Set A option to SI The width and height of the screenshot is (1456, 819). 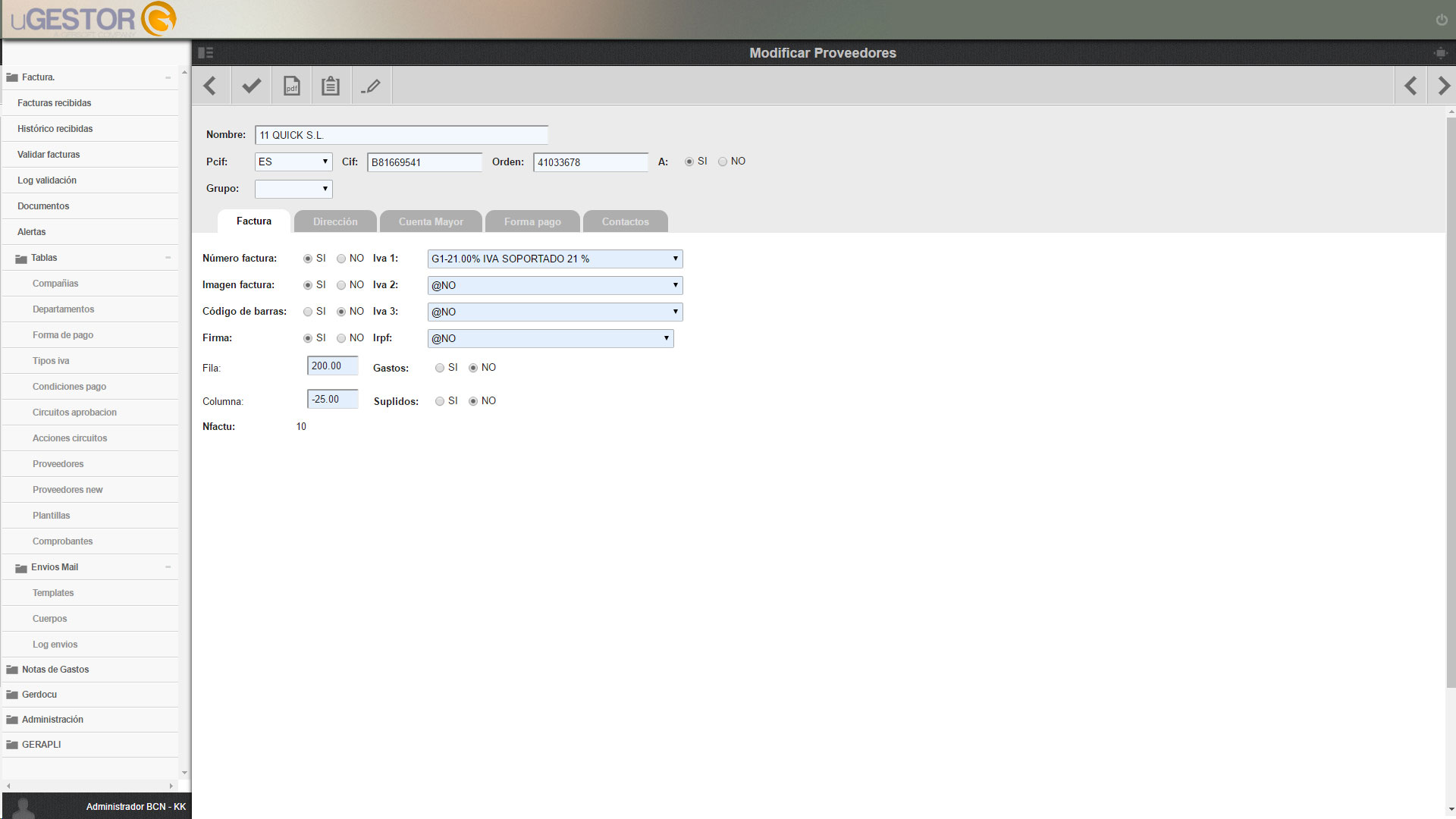pyautogui.click(x=689, y=162)
